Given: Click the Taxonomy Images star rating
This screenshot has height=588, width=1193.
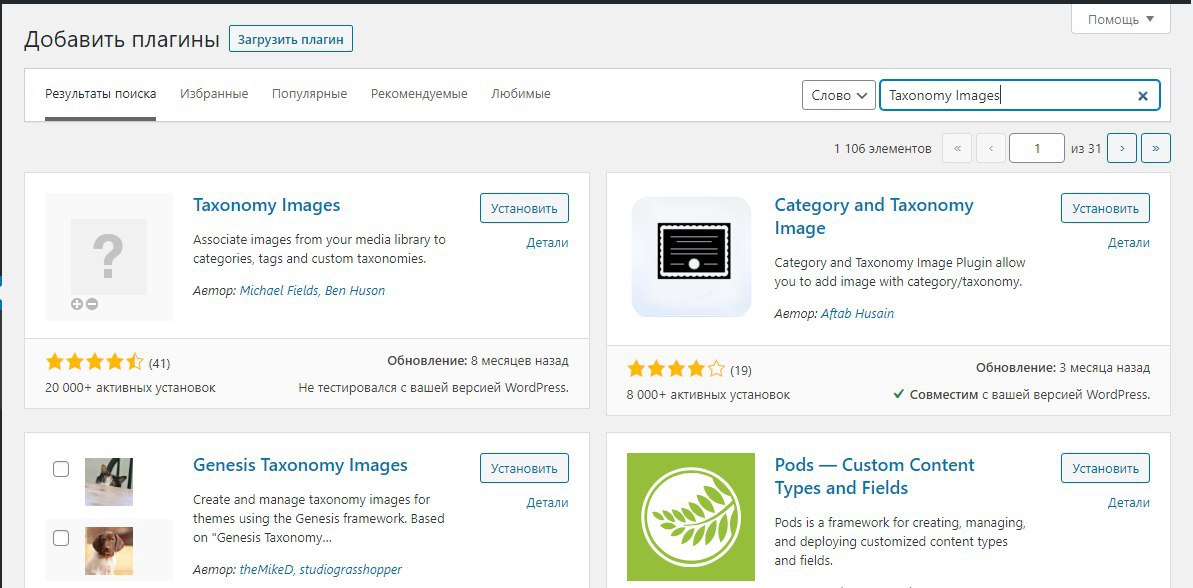Looking at the screenshot, I should coord(94,362).
